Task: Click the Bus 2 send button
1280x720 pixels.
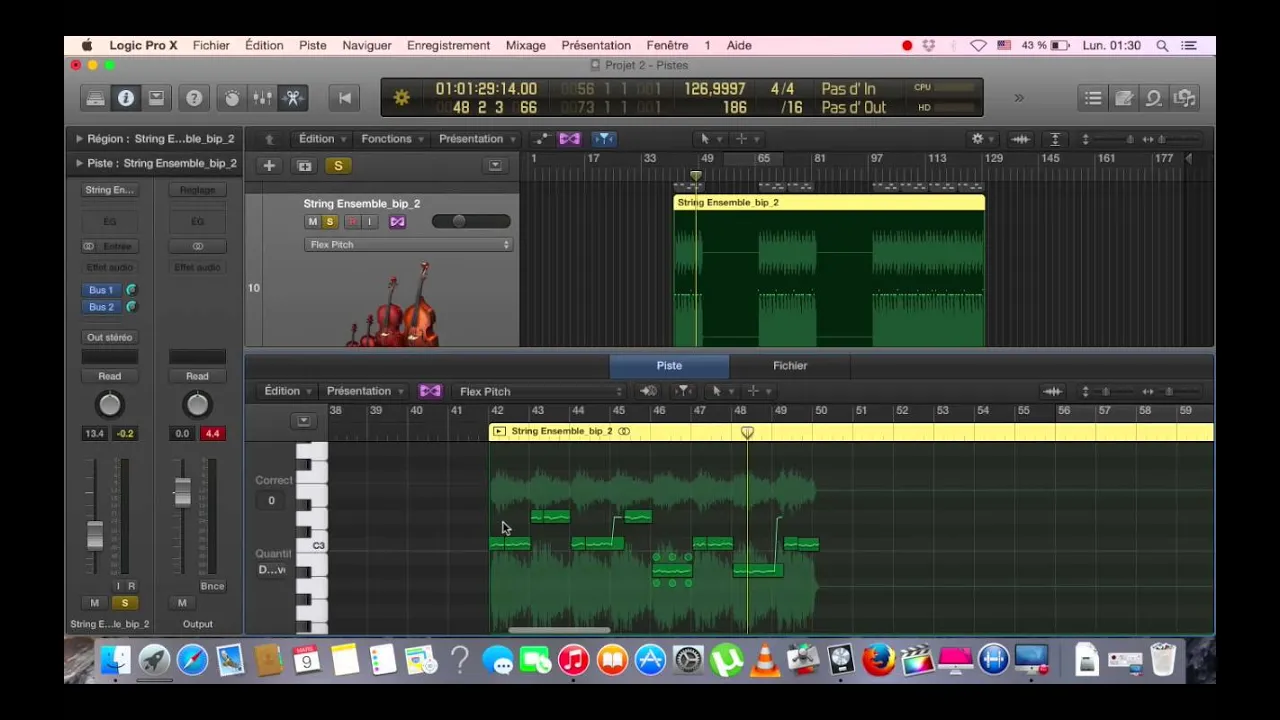Action: tap(101, 307)
